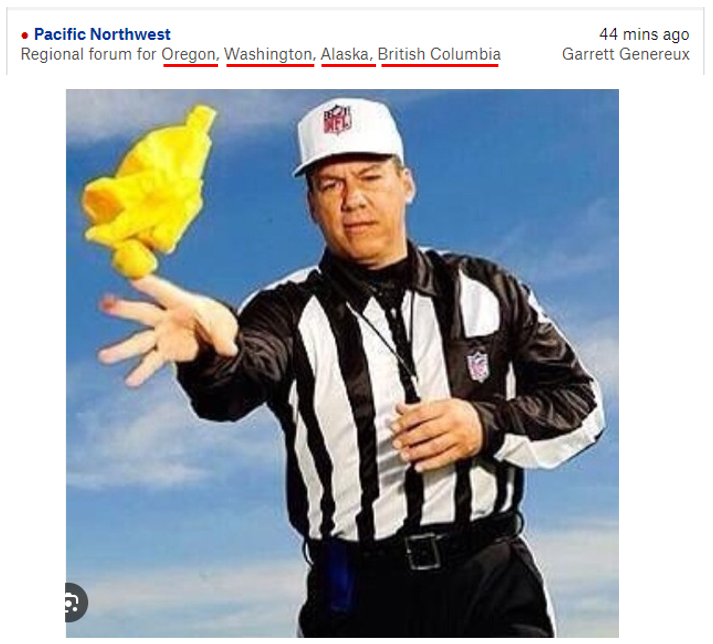713x644 pixels.
Task: Open the Pacific Northwest forum link
Action: pos(102,34)
